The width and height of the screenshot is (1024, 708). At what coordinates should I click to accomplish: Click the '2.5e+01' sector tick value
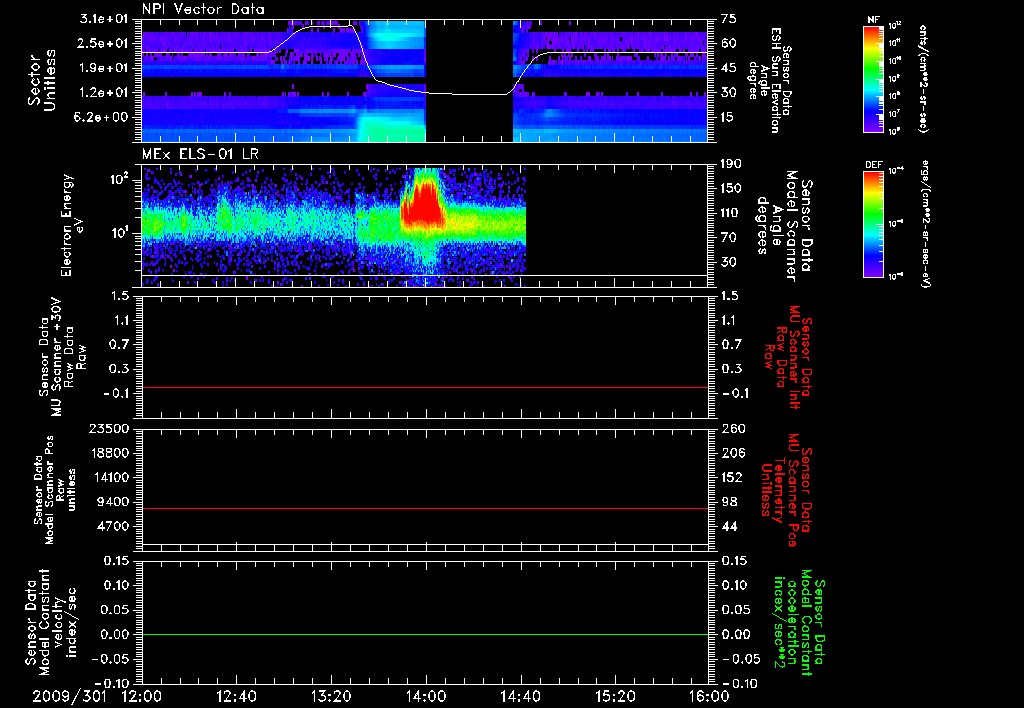coord(103,43)
